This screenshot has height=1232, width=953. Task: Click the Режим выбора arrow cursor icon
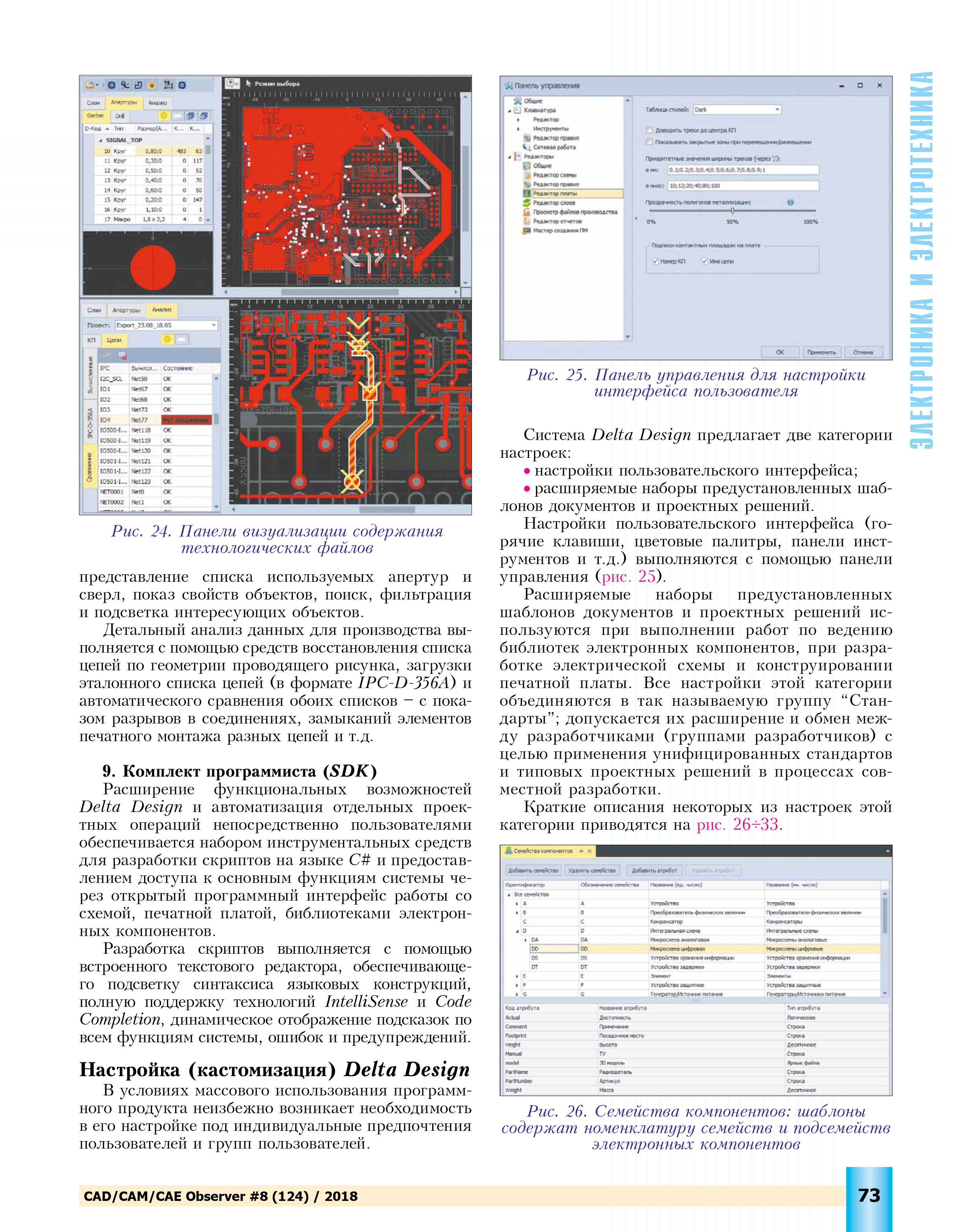(249, 83)
